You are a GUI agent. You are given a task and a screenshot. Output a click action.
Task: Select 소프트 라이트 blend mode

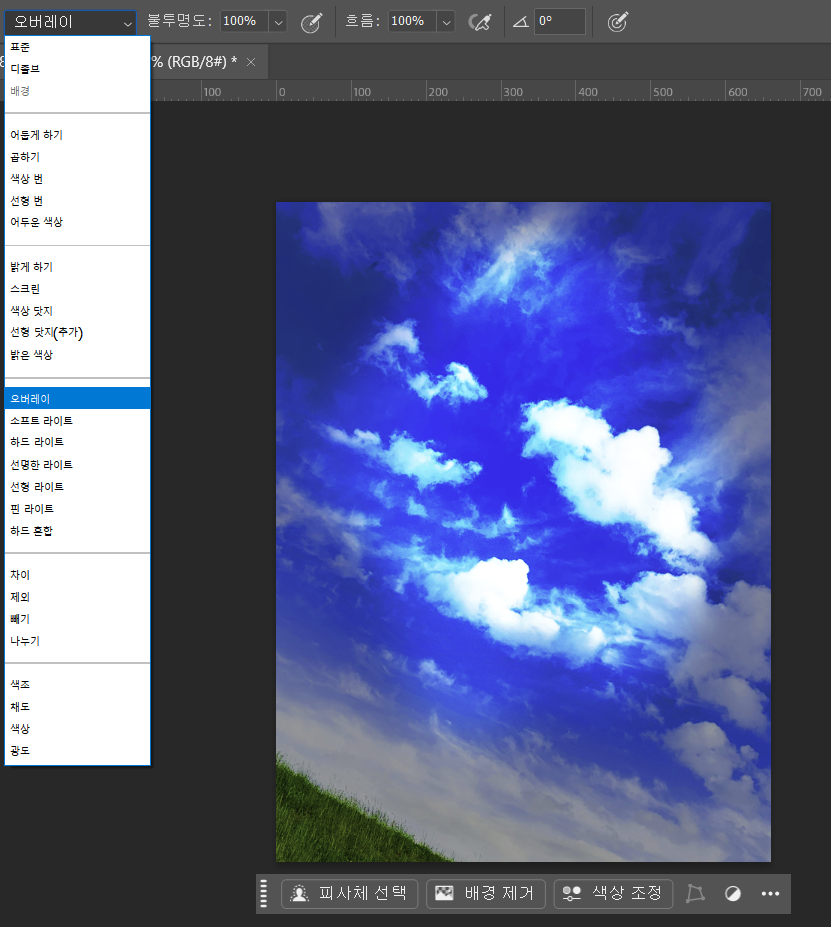point(41,421)
